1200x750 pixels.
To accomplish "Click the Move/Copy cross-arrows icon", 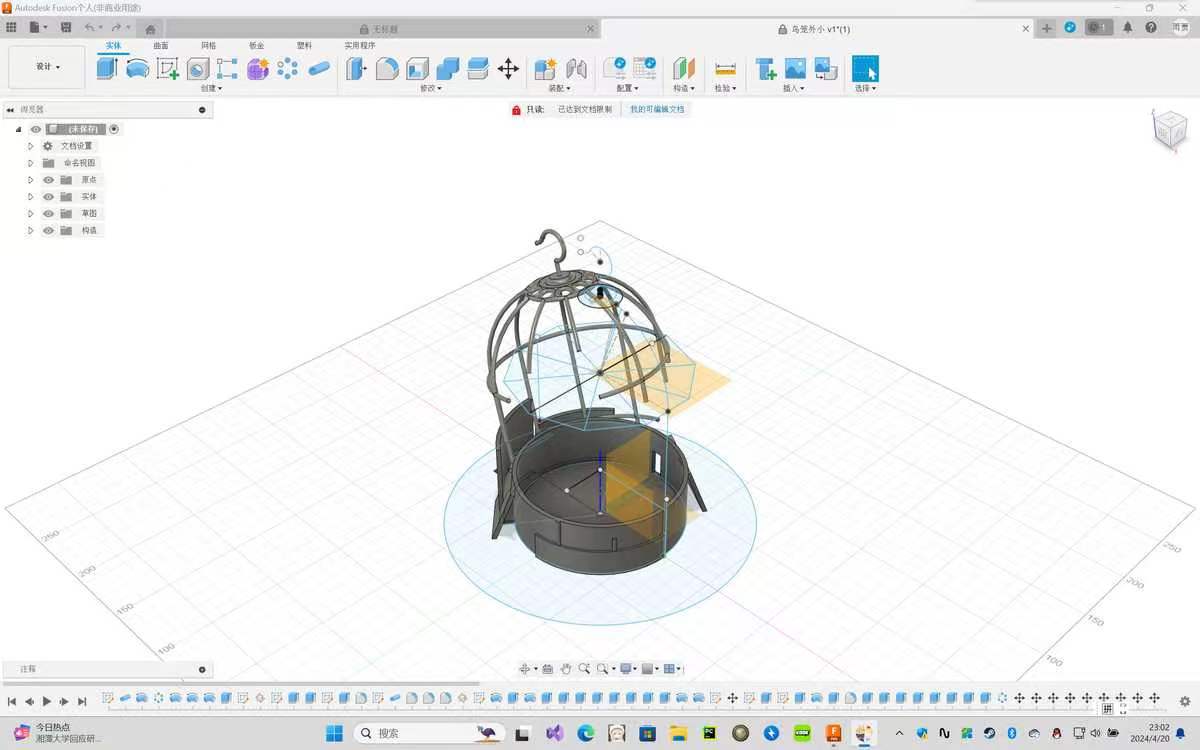I will coord(508,68).
